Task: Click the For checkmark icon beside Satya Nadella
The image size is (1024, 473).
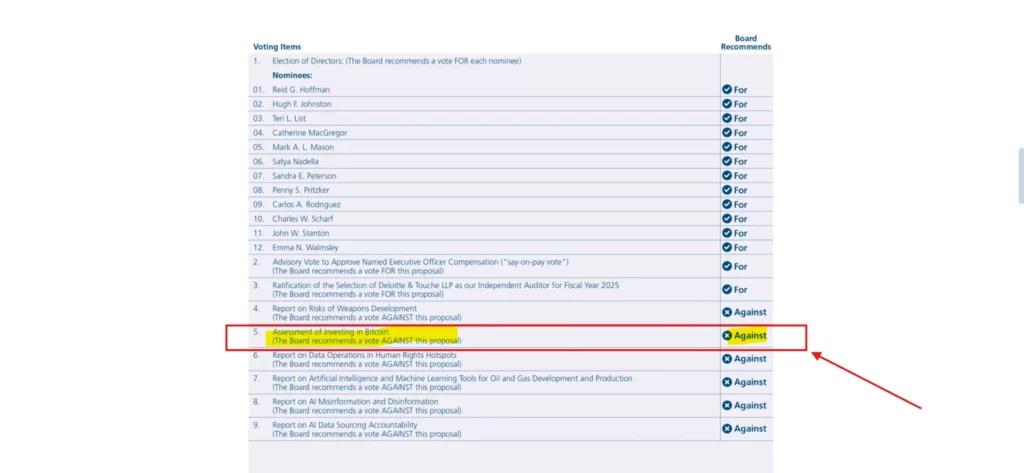Action: tap(726, 161)
